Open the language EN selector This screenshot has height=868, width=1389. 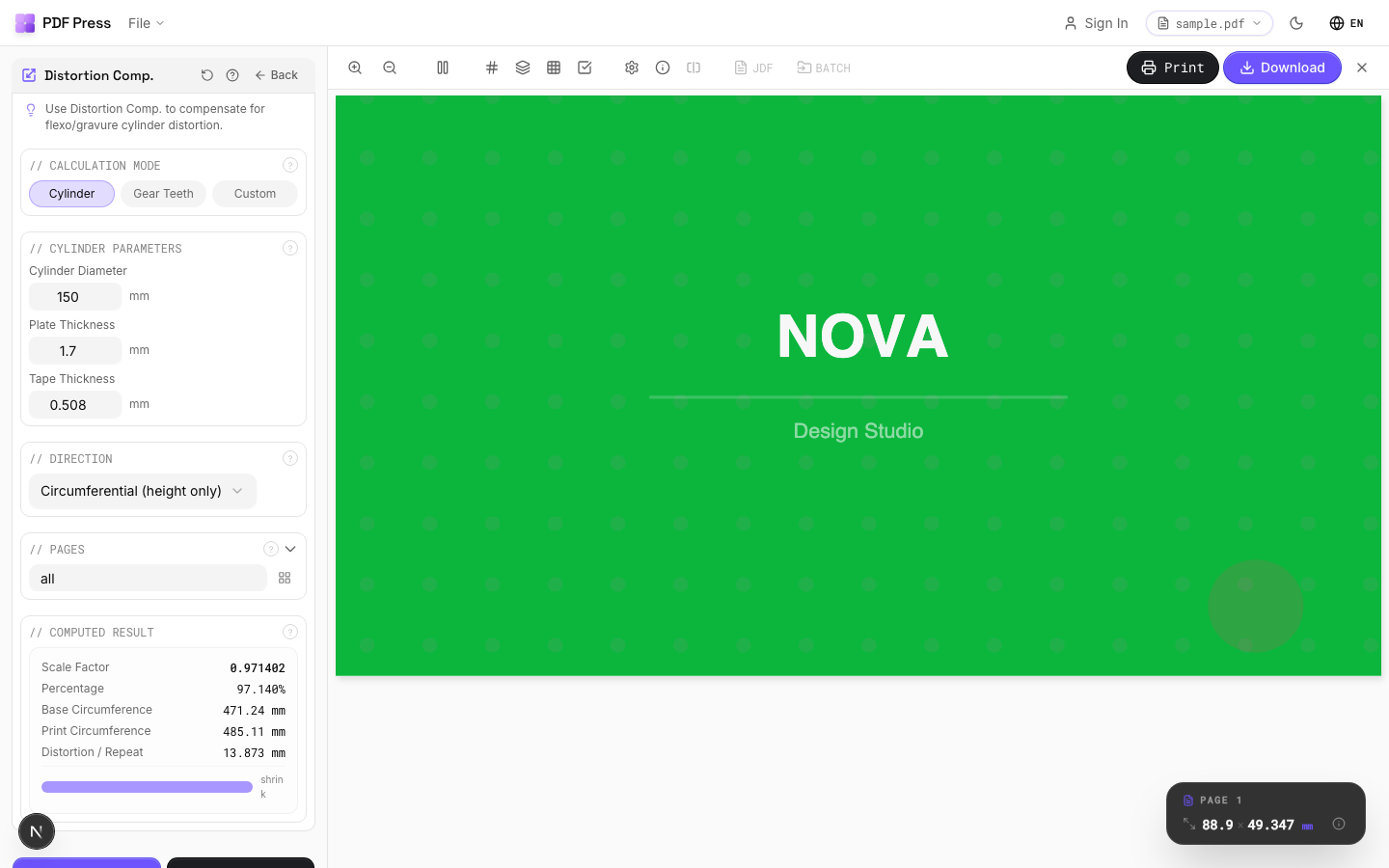[1347, 23]
